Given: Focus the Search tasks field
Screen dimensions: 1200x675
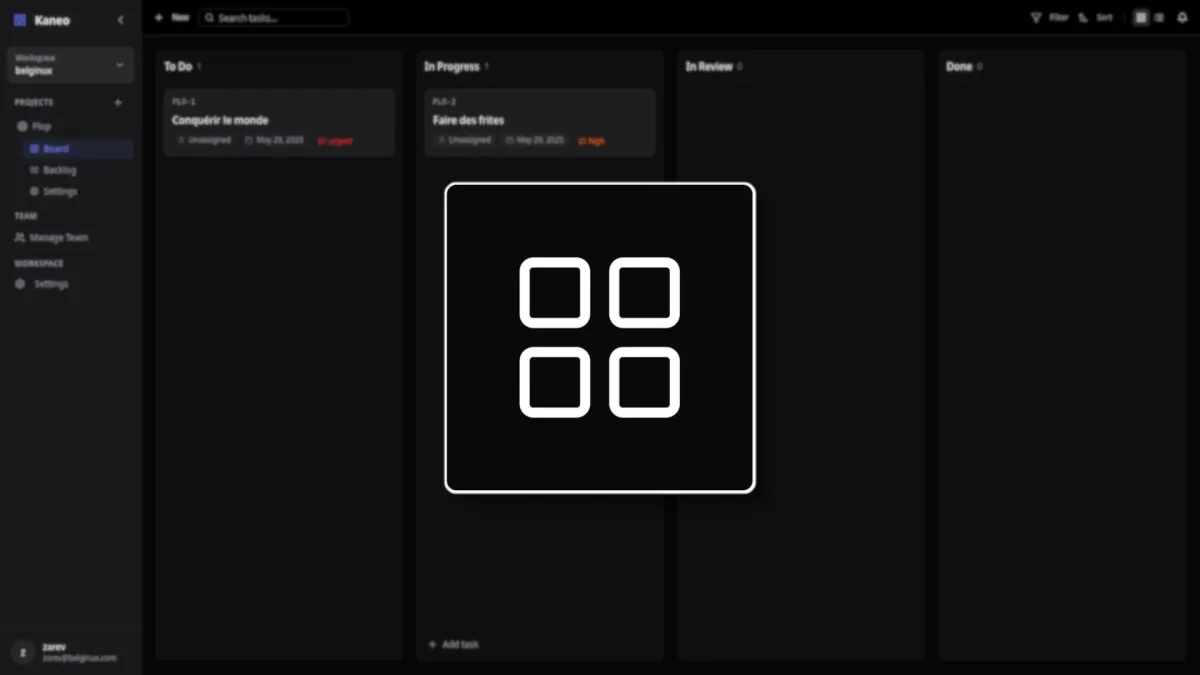Looking at the screenshot, I should point(274,17).
